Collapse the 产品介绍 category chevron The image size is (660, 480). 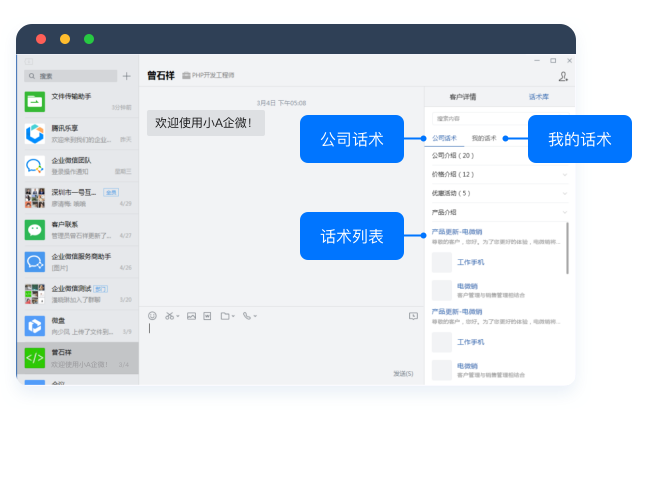[565, 212]
